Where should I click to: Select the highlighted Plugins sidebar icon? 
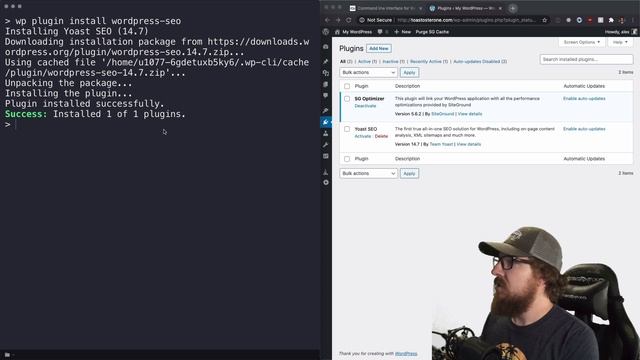pyautogui.click(x=326, y=122)
